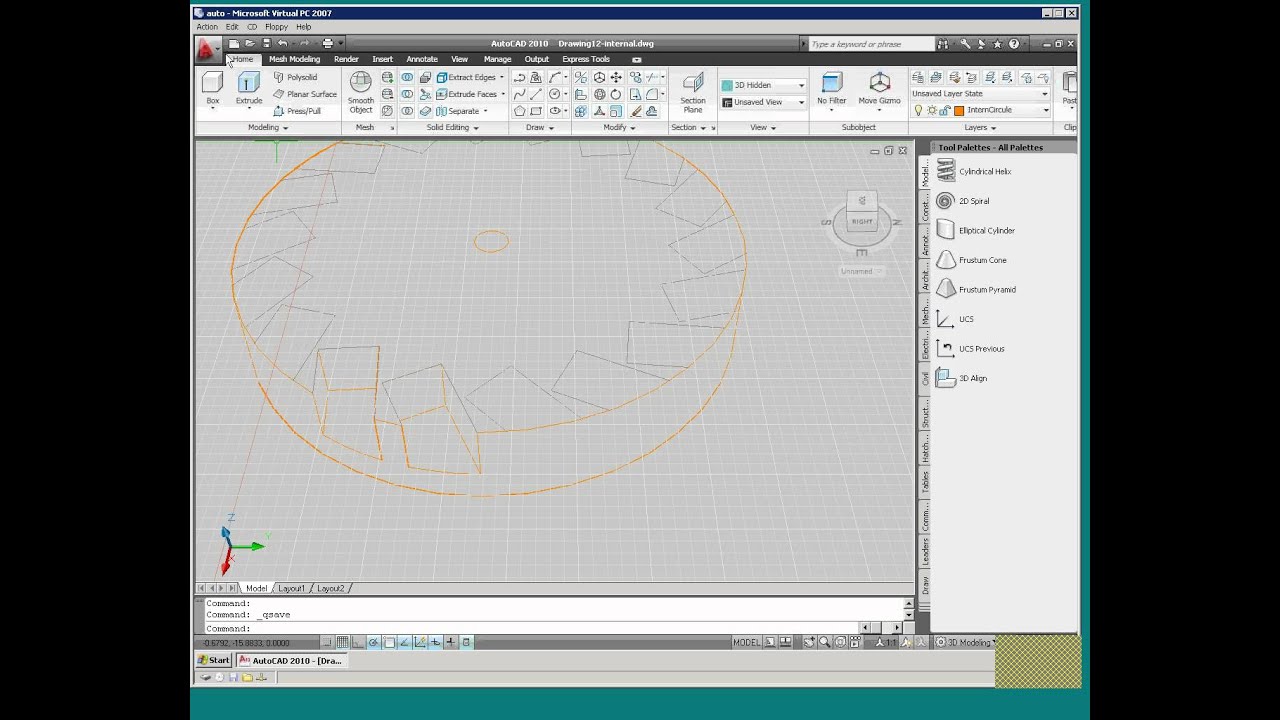Click the Save icon in quick access toolbar
1280x720 pixels.
tap(266, 43)
